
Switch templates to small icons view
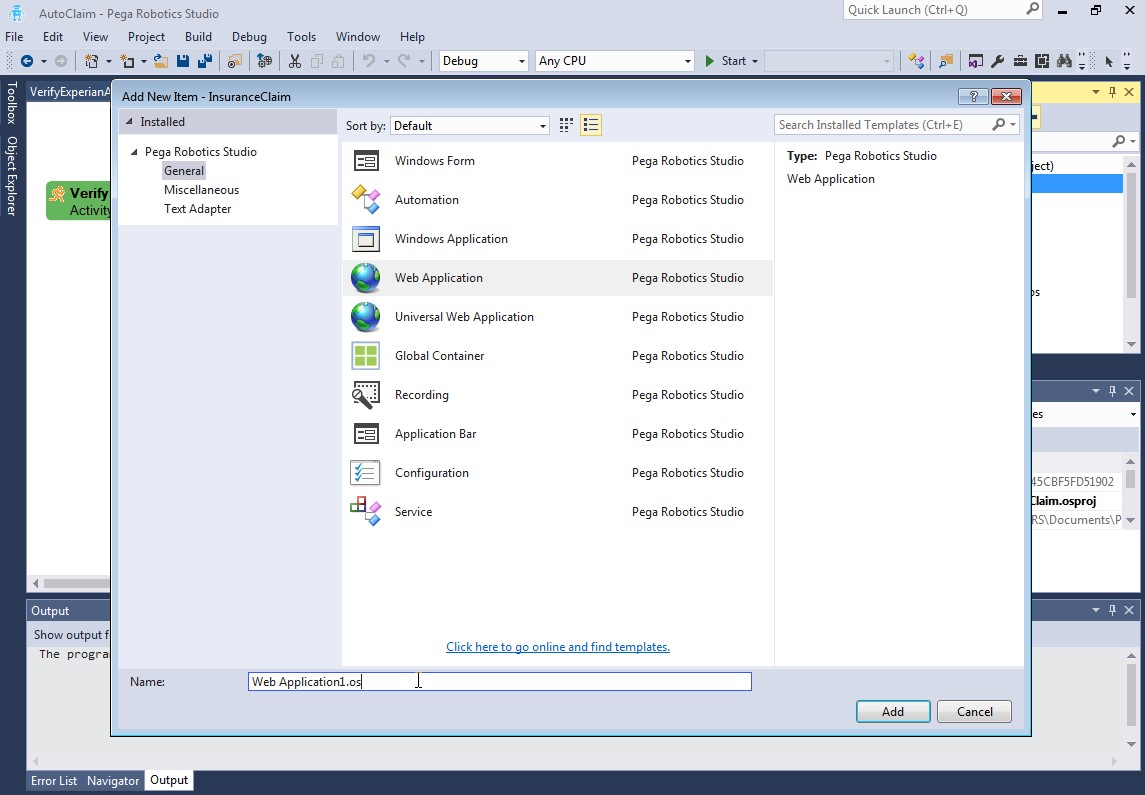tap(566, 125)
